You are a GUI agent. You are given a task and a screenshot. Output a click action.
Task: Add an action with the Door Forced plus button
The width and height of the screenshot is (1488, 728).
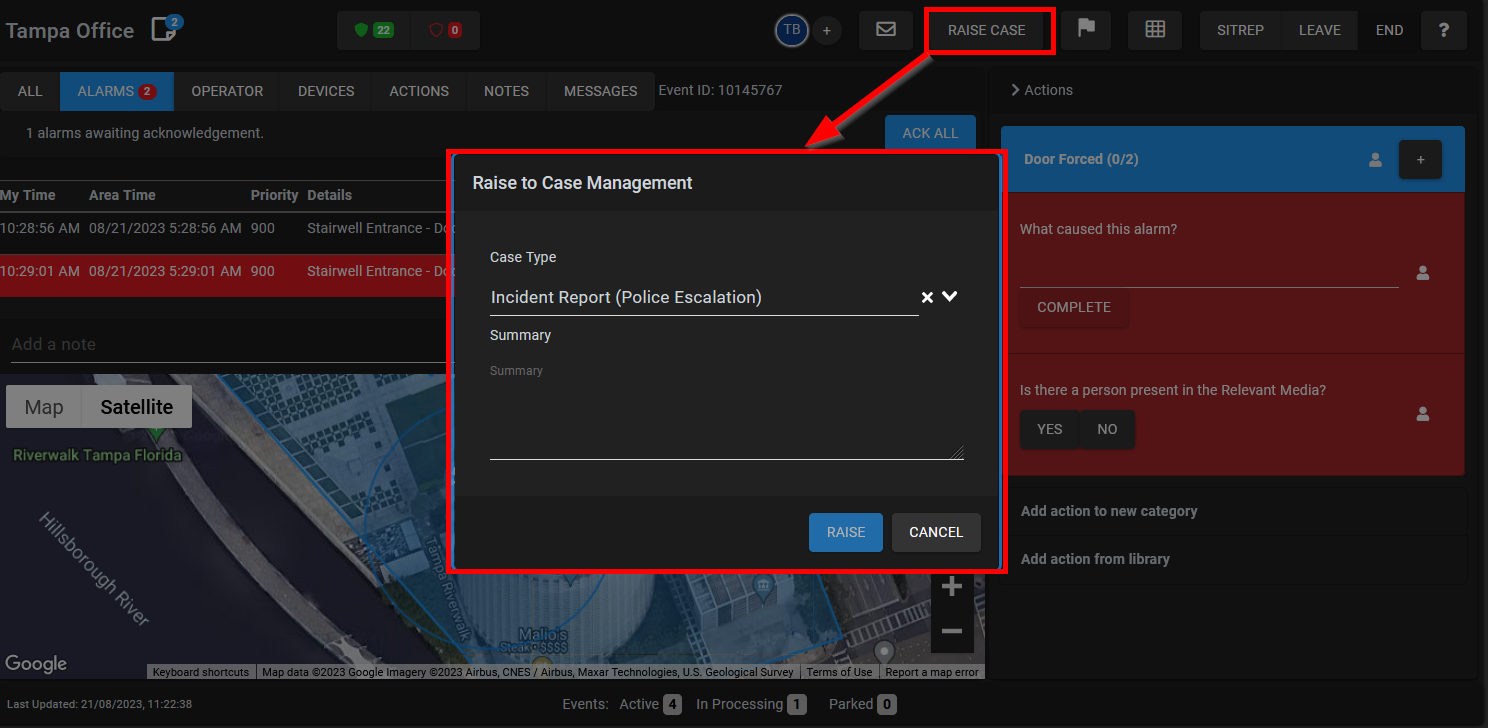pyautogui.click(x=1420, y=160)
